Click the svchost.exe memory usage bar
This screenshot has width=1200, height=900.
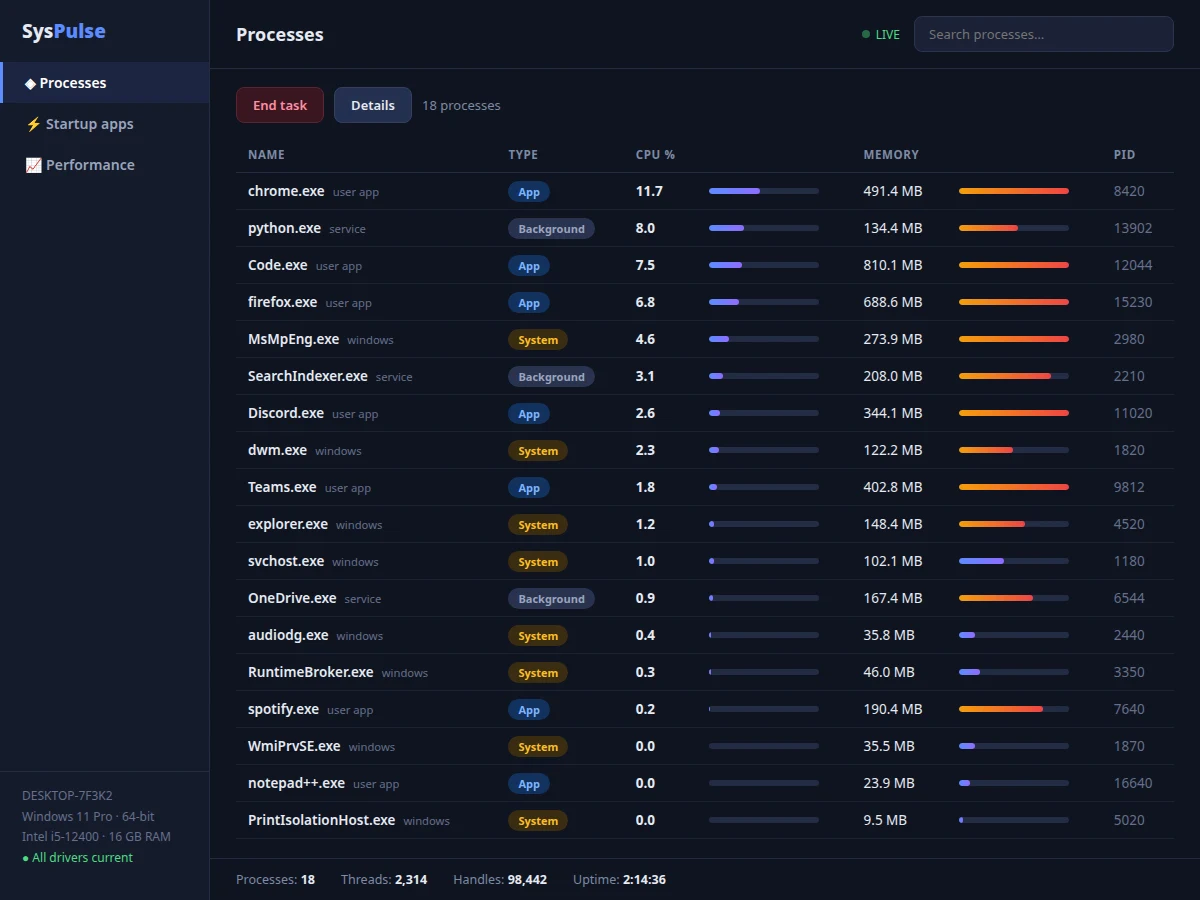(1014, 561)
